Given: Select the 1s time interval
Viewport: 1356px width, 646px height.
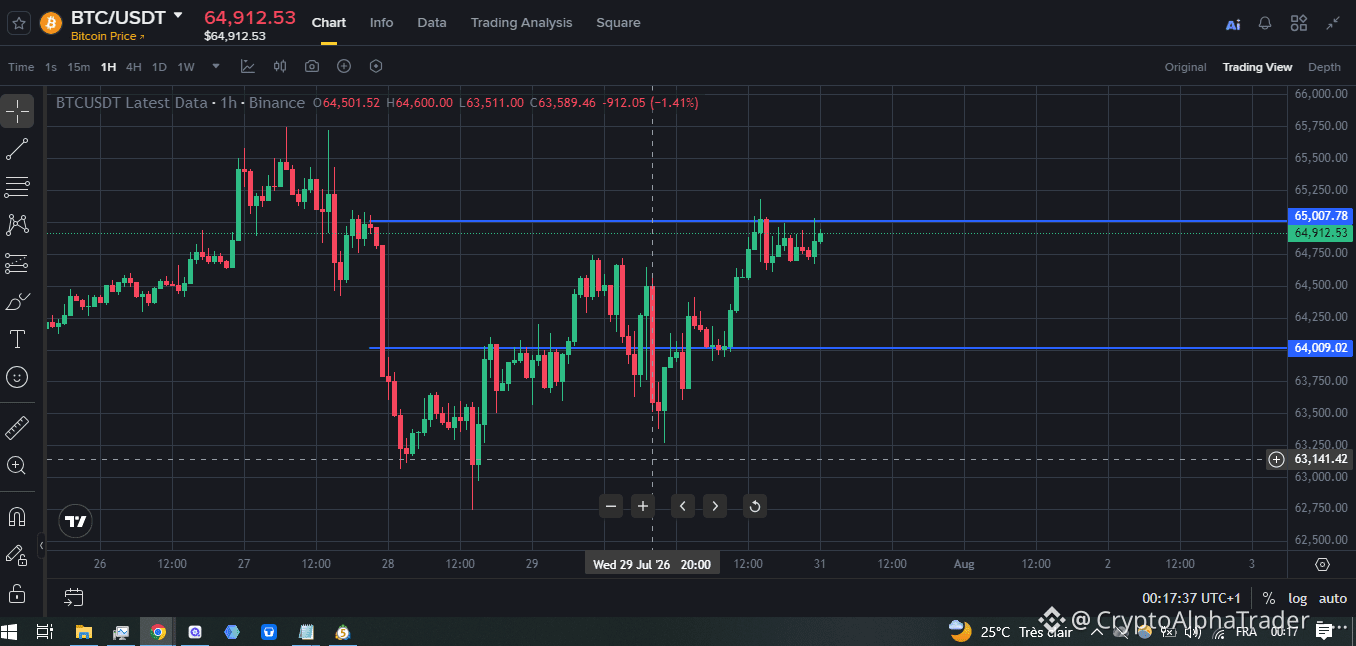Looking at the screenshot, I should click(x=51, y=67).
